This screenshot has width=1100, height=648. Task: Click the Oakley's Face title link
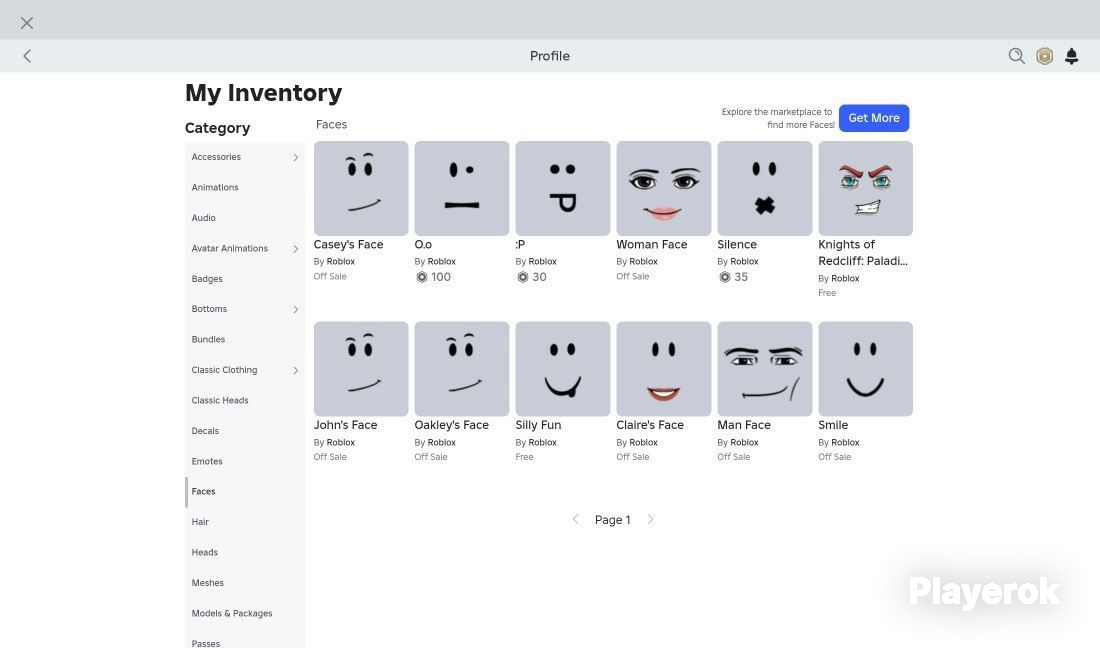tap(452, 425)
